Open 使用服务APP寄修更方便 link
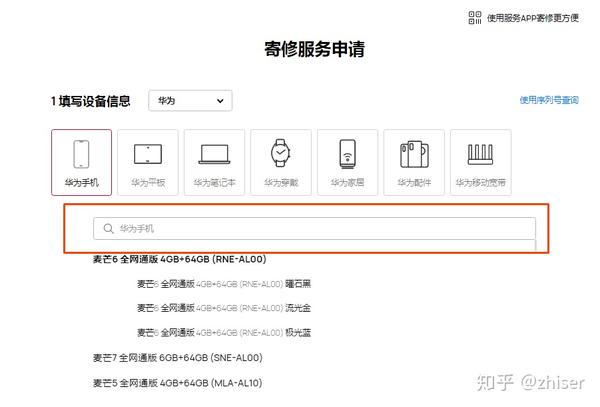The height and width of the screenshot is (407, 600). (x=532, y=18)
